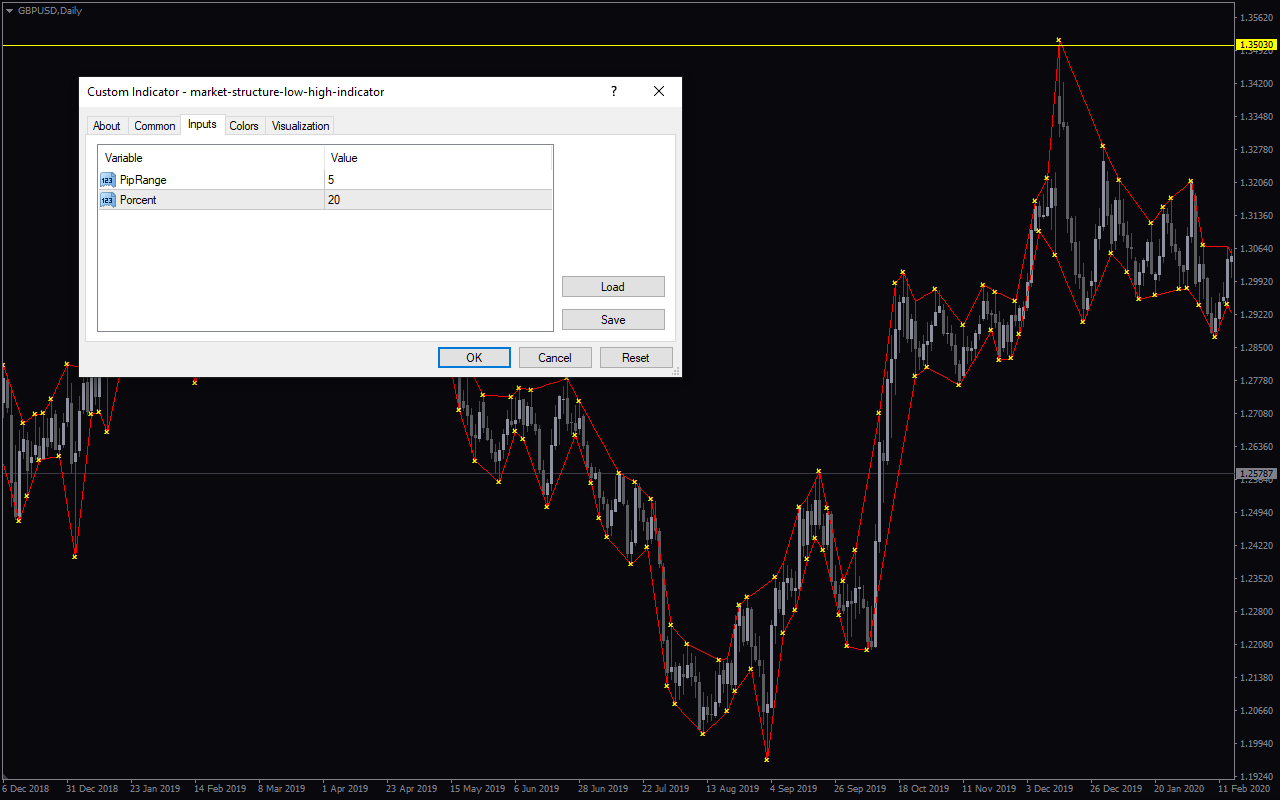The height and width of the screenshot is (800, 1280).
Task: Click the Value column header
Action: (x=439, y=158)
